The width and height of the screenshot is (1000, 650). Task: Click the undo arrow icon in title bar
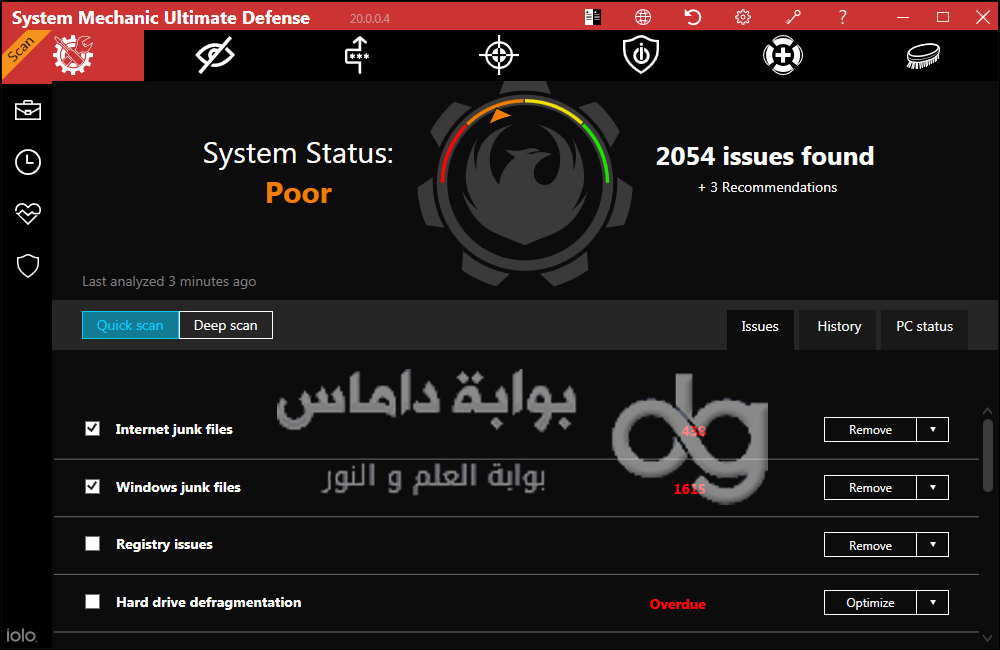693,17
